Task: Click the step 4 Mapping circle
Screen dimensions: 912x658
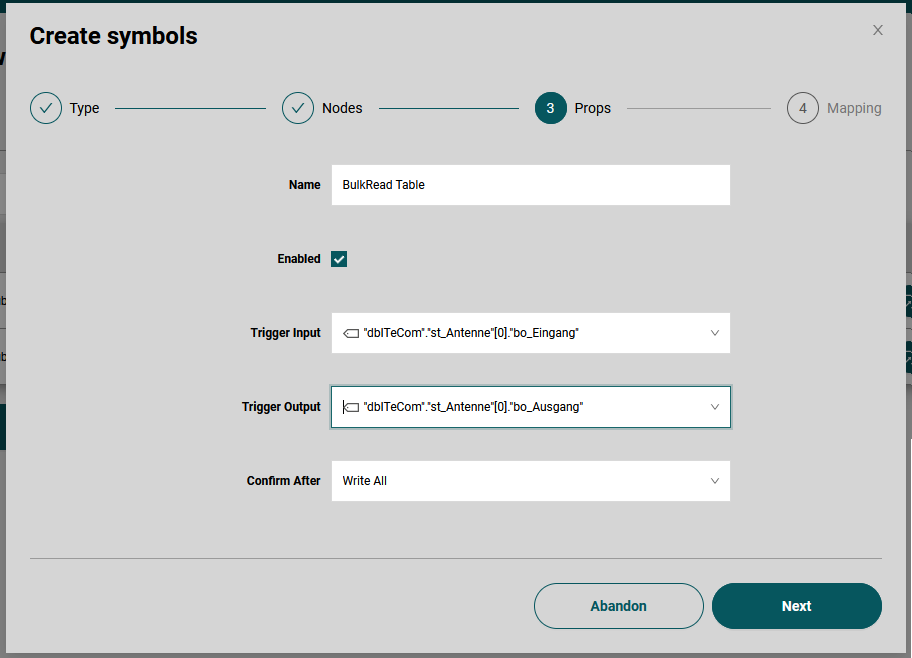Action: click(803, 108)
